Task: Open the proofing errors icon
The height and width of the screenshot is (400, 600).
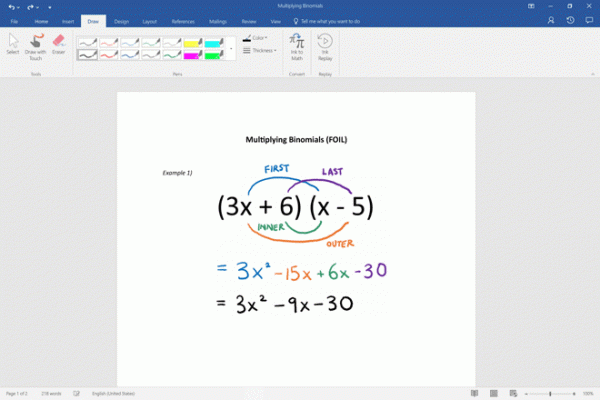Action: coord(77,393)
